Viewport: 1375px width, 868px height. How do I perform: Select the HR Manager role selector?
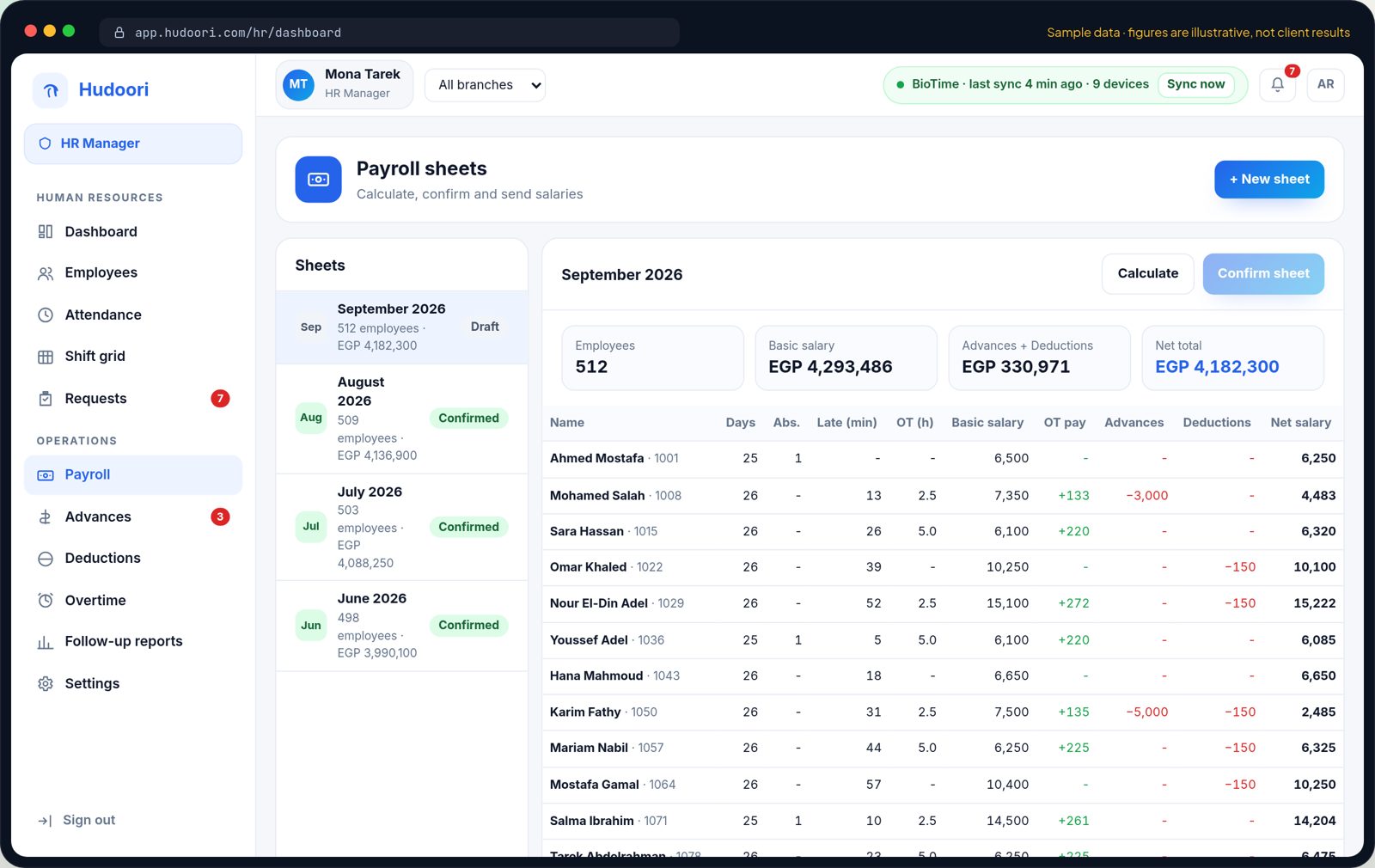[133, 144]
